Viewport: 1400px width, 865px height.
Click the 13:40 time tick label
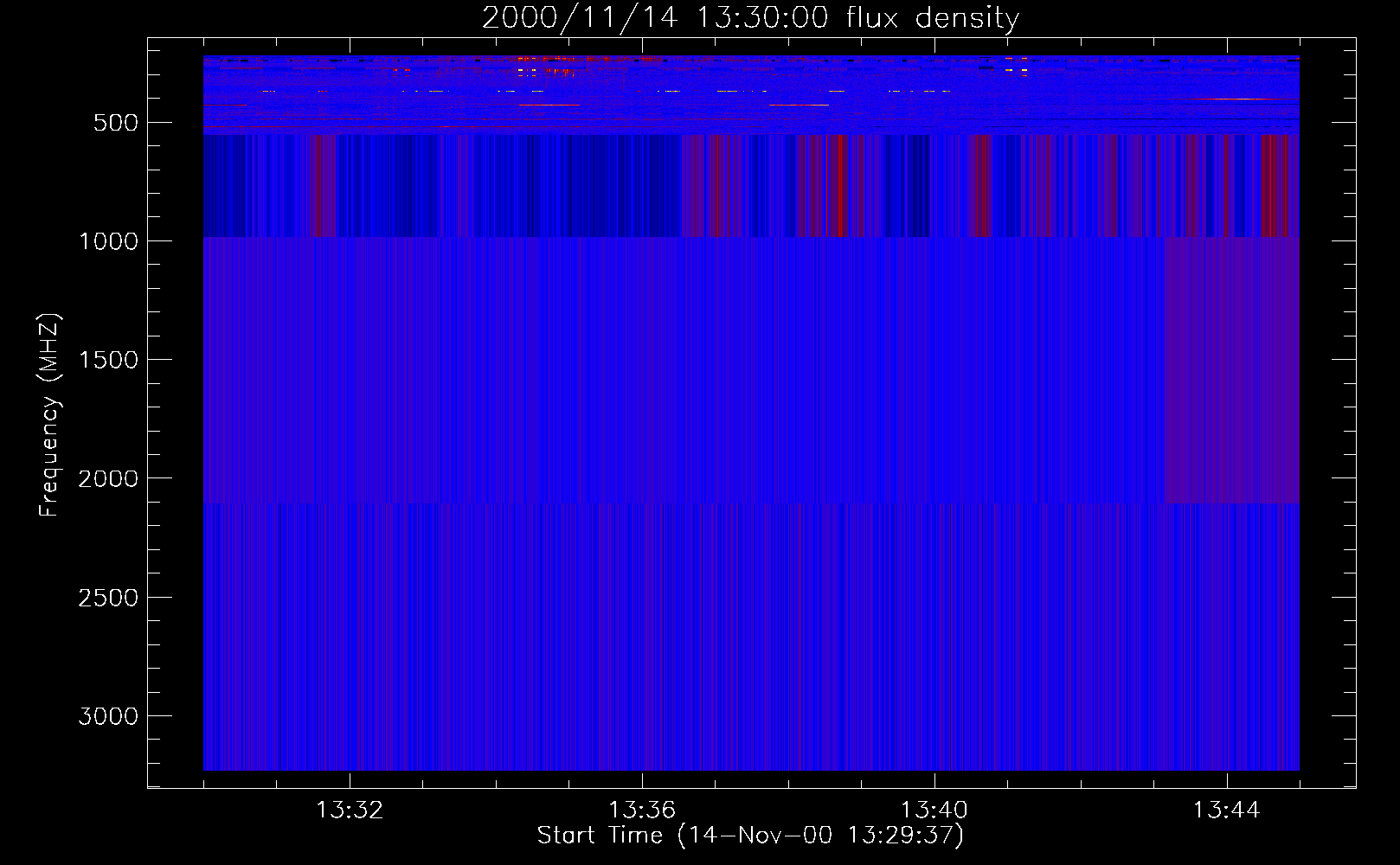934,811
